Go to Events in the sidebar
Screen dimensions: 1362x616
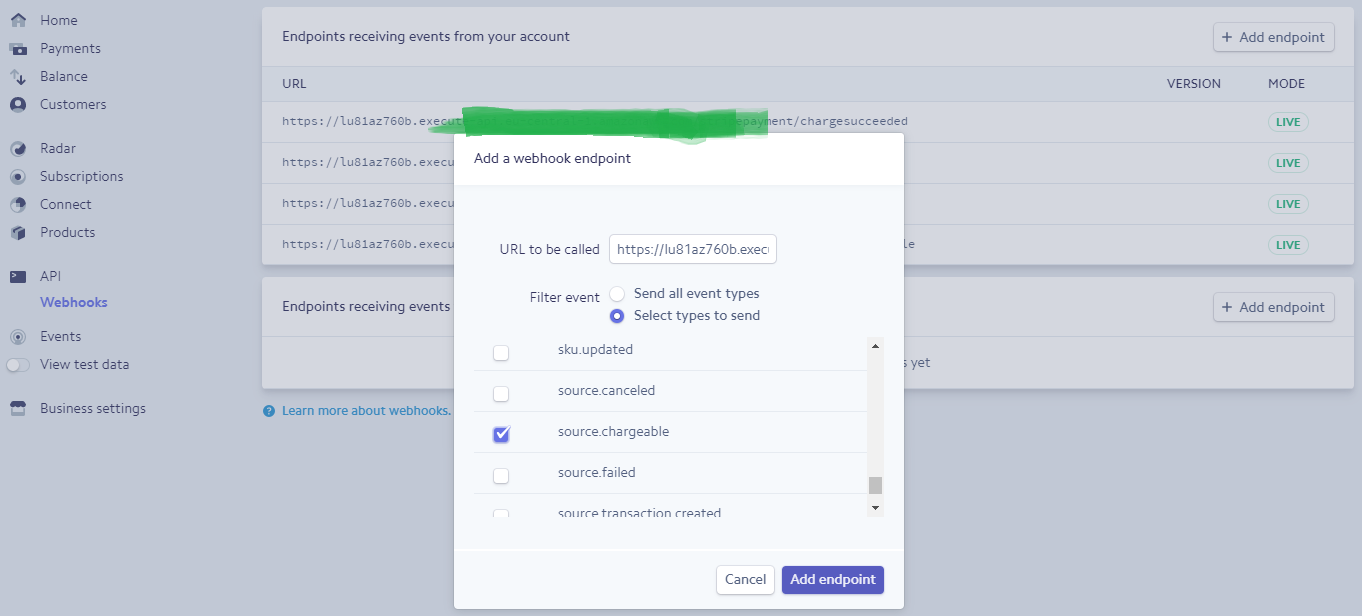click(60, 336)
